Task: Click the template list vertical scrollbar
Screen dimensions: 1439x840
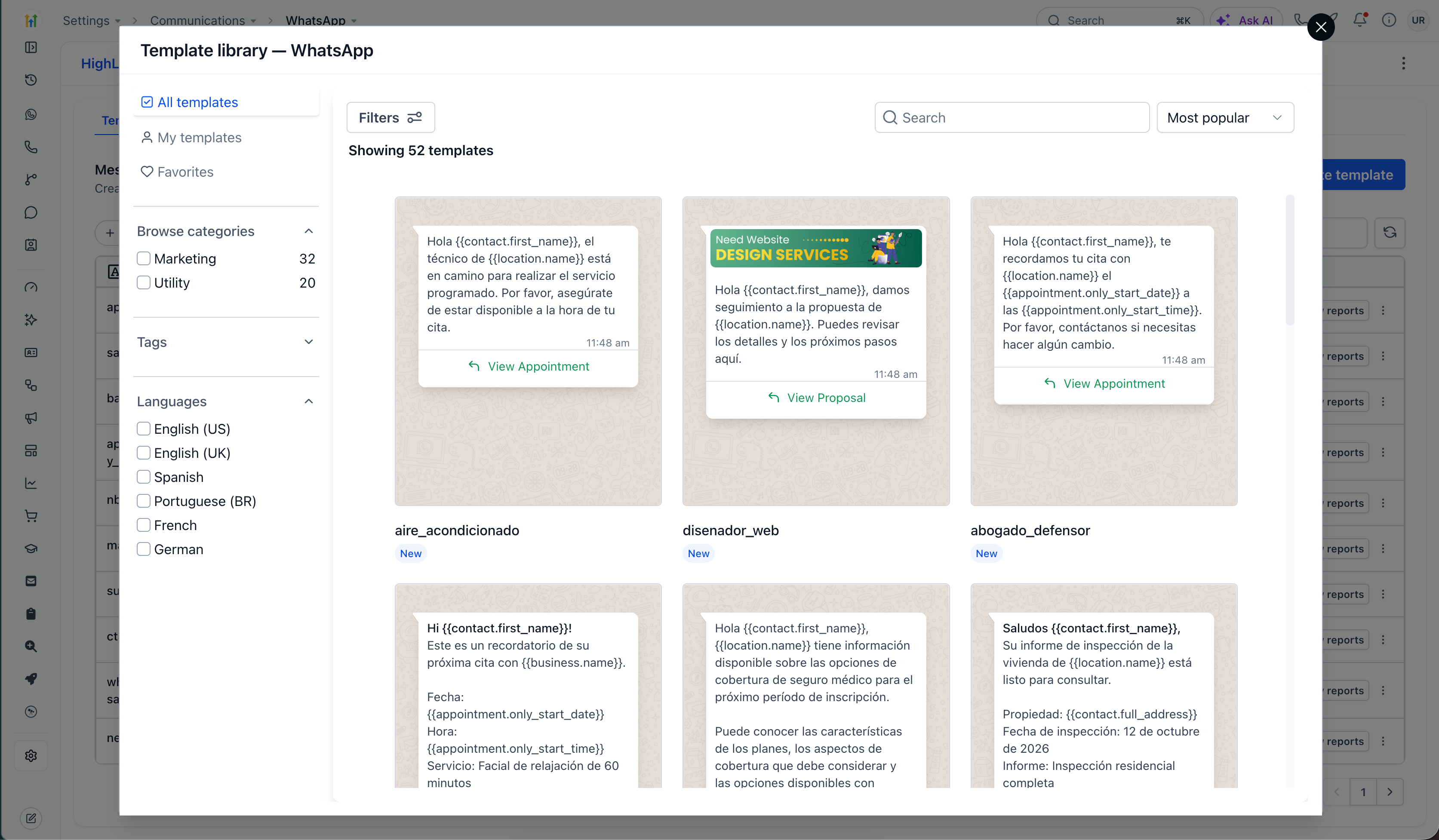Action: (1289, 260)
